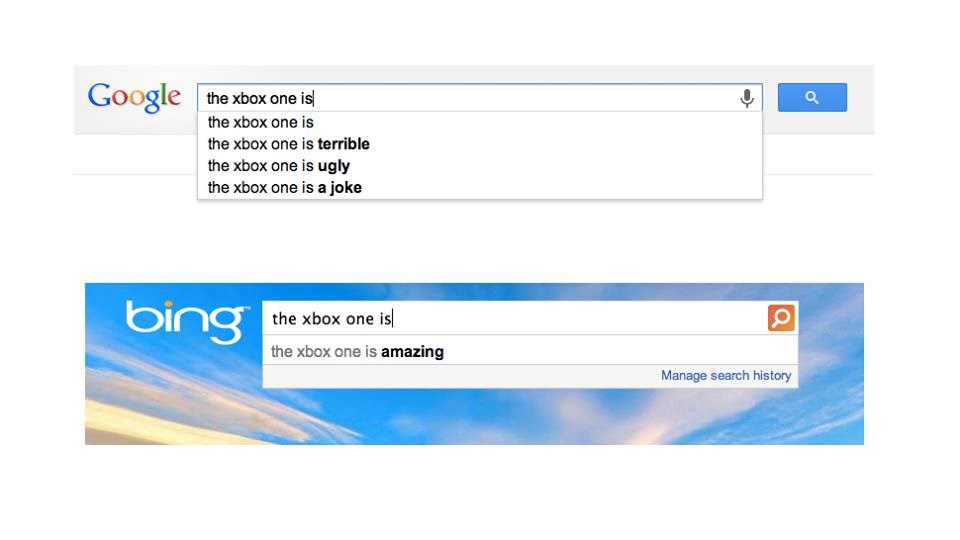The height and width of the screenshot is (540, 960).
Task: Choose Bing suggestion "the xbox one is amazing"
Action: pos(357,352)
